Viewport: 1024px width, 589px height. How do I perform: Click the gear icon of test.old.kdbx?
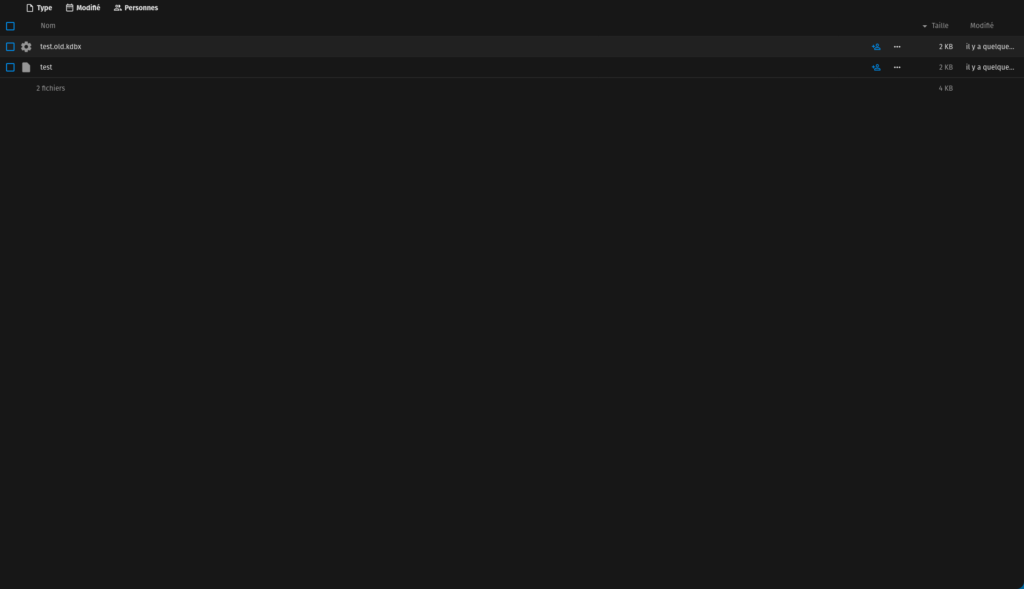tap(26, 47)
